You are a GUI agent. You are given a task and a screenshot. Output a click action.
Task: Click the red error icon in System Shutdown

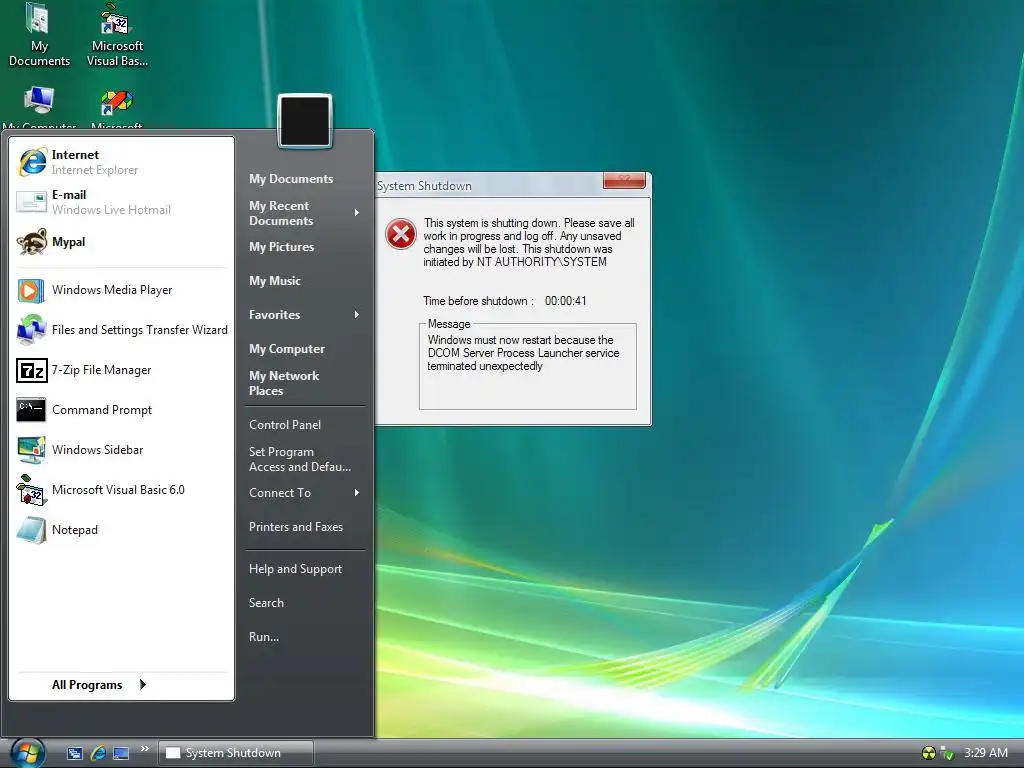[x=401, y=234]
